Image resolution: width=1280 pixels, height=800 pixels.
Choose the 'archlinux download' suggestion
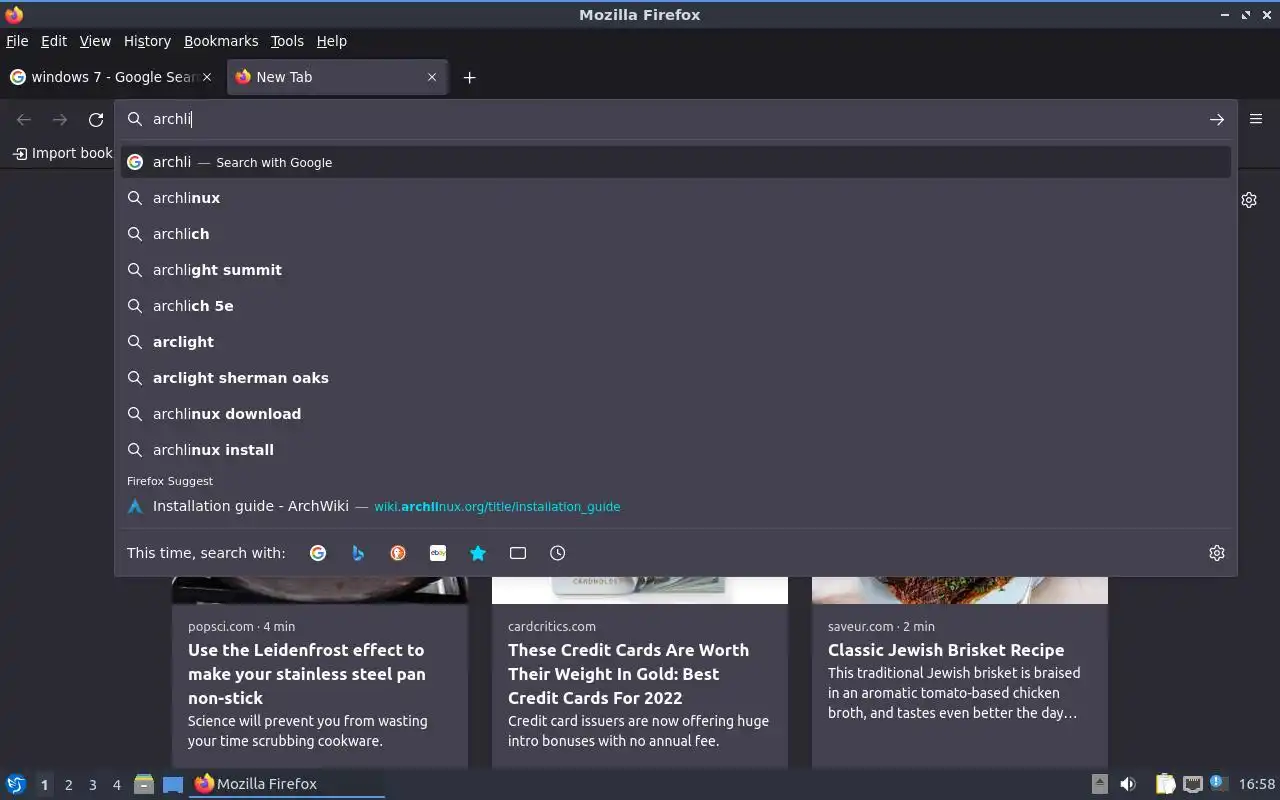click(676, 414)
